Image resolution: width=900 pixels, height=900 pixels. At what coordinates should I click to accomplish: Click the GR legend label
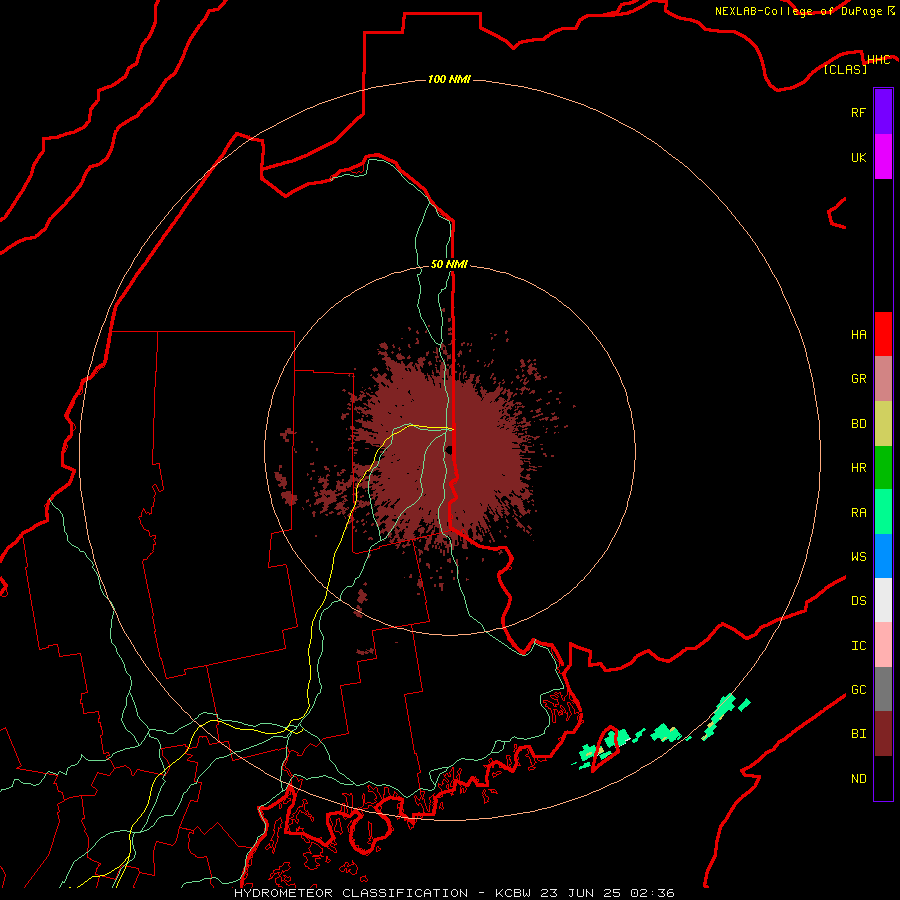click(858, 379)
